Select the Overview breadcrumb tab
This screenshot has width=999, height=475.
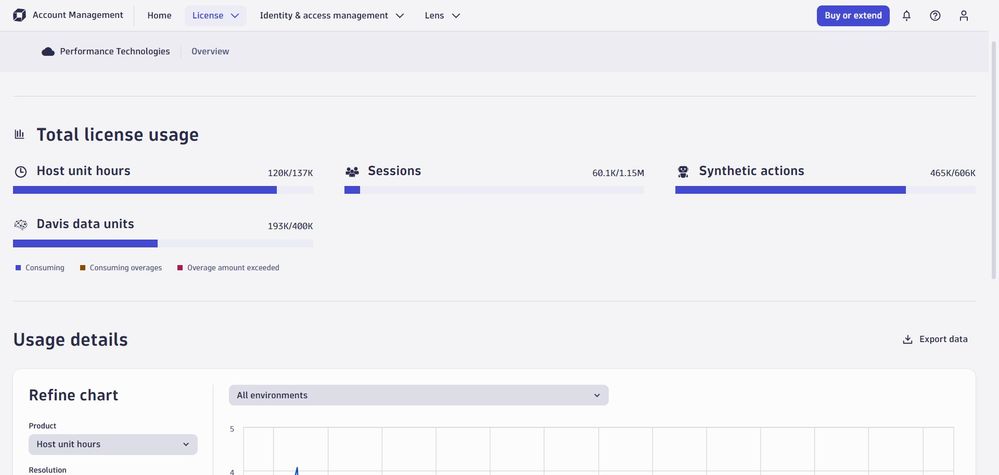(x=210, y=52)
